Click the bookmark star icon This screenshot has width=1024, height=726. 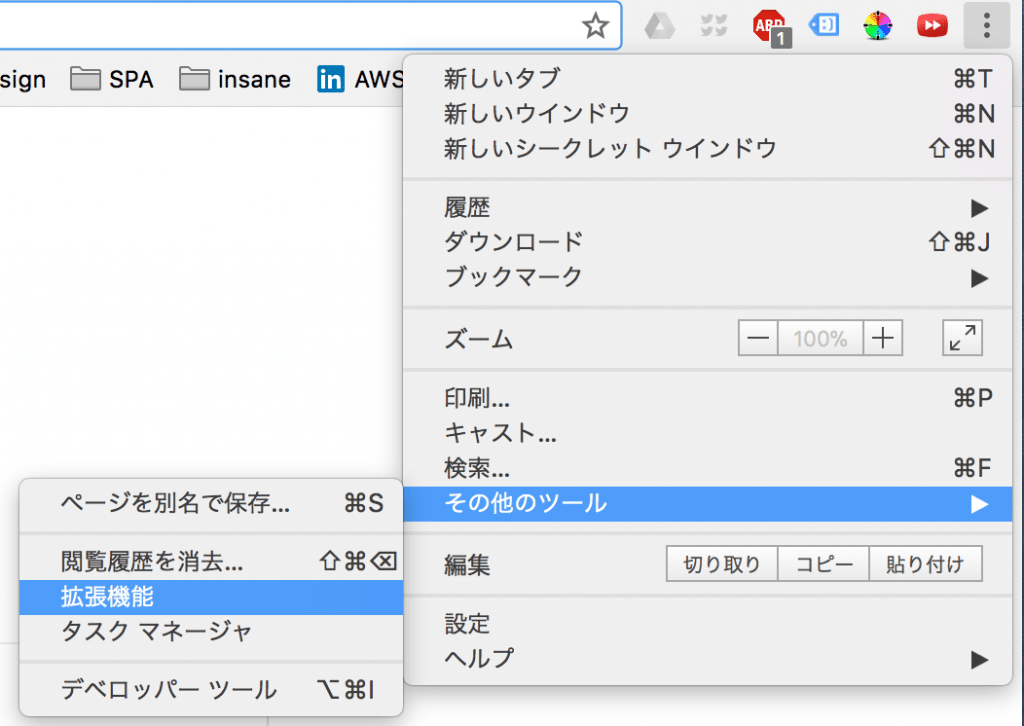pos(595,26)
